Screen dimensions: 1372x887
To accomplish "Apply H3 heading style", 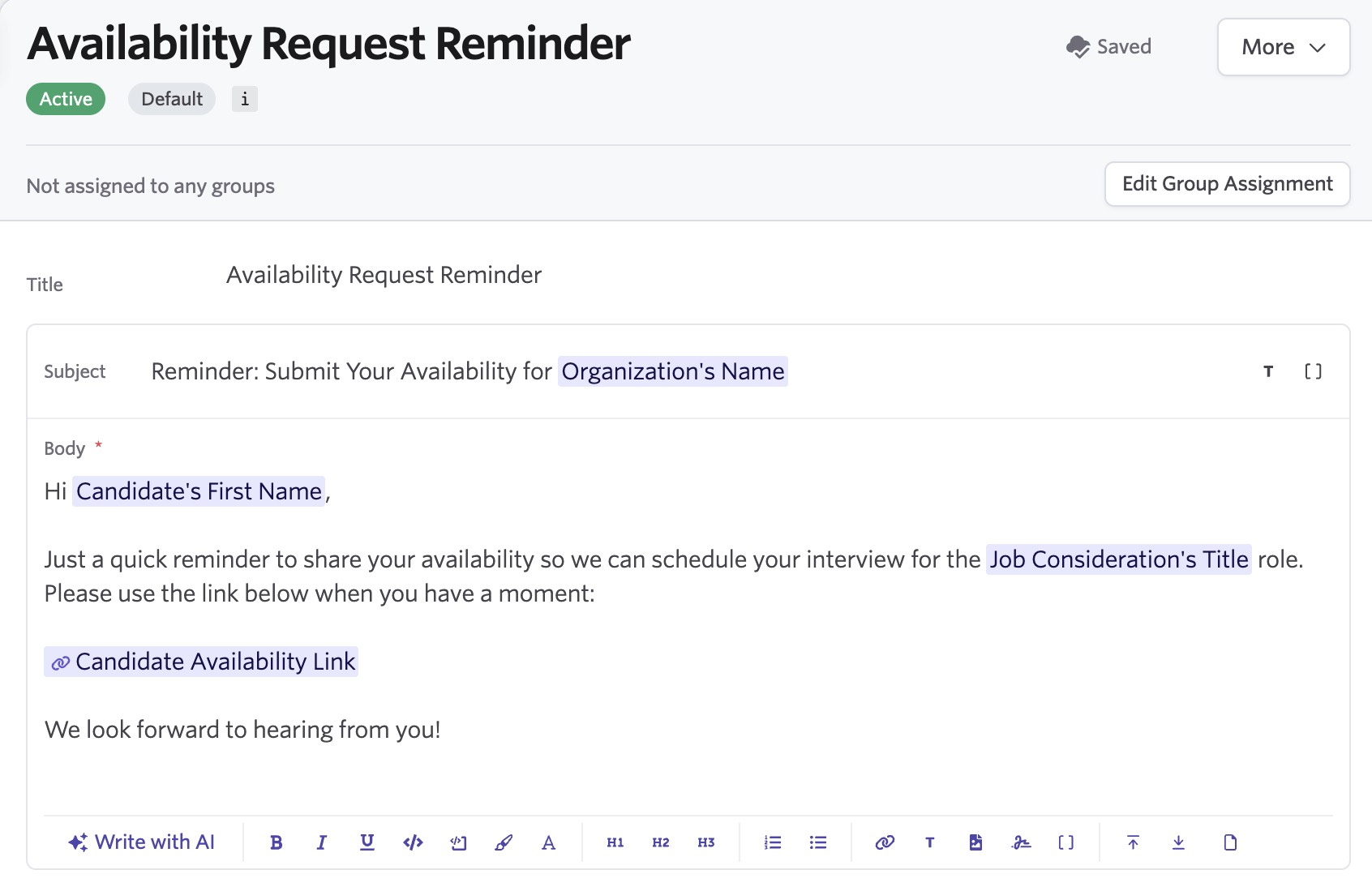I will tap(706, 842).
